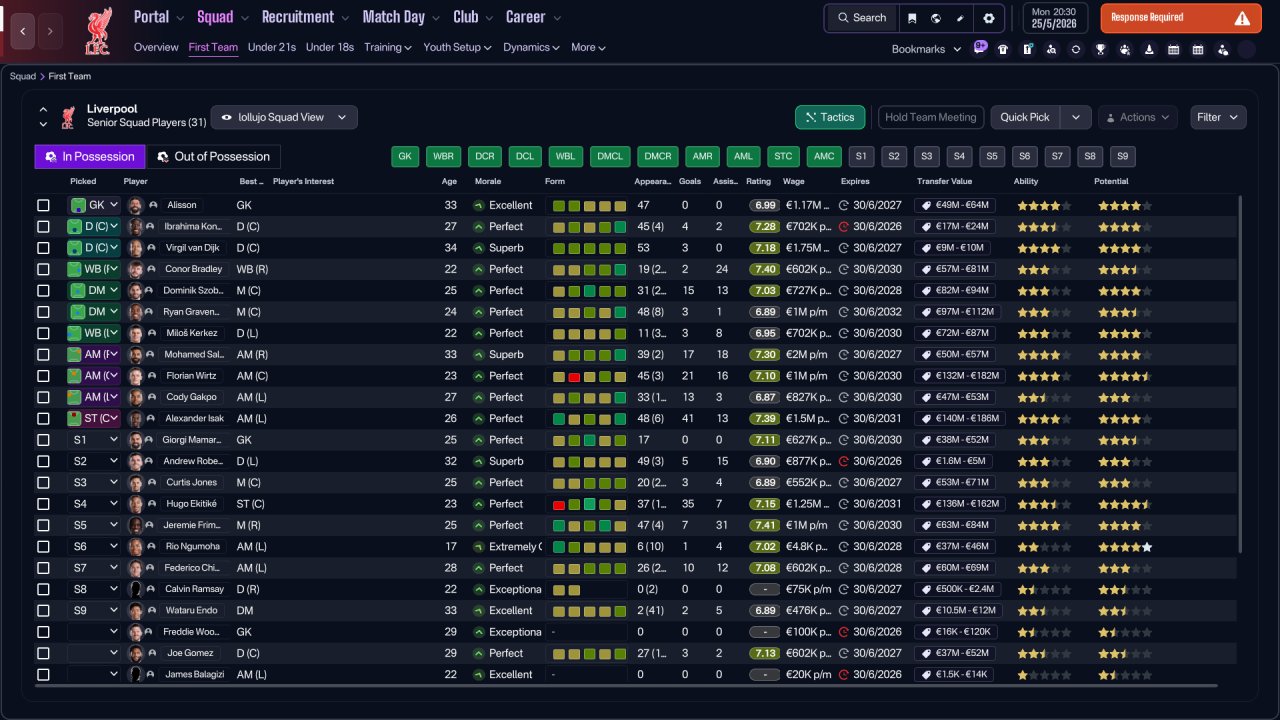Click Florian Wirtz's player portrait

[136, 376]
